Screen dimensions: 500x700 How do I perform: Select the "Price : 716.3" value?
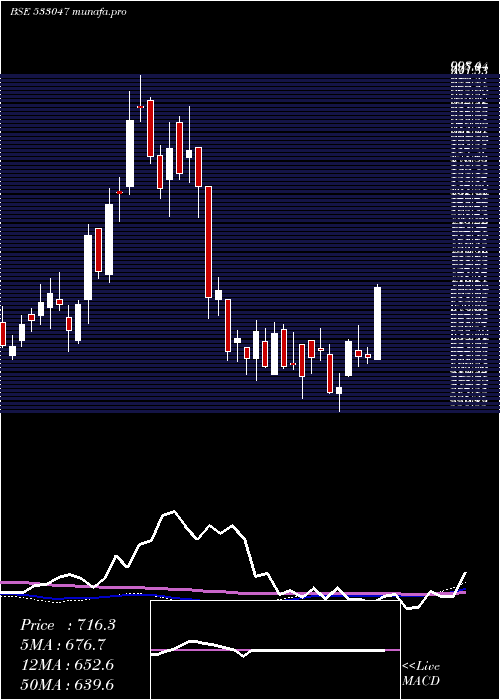[68, 625]
